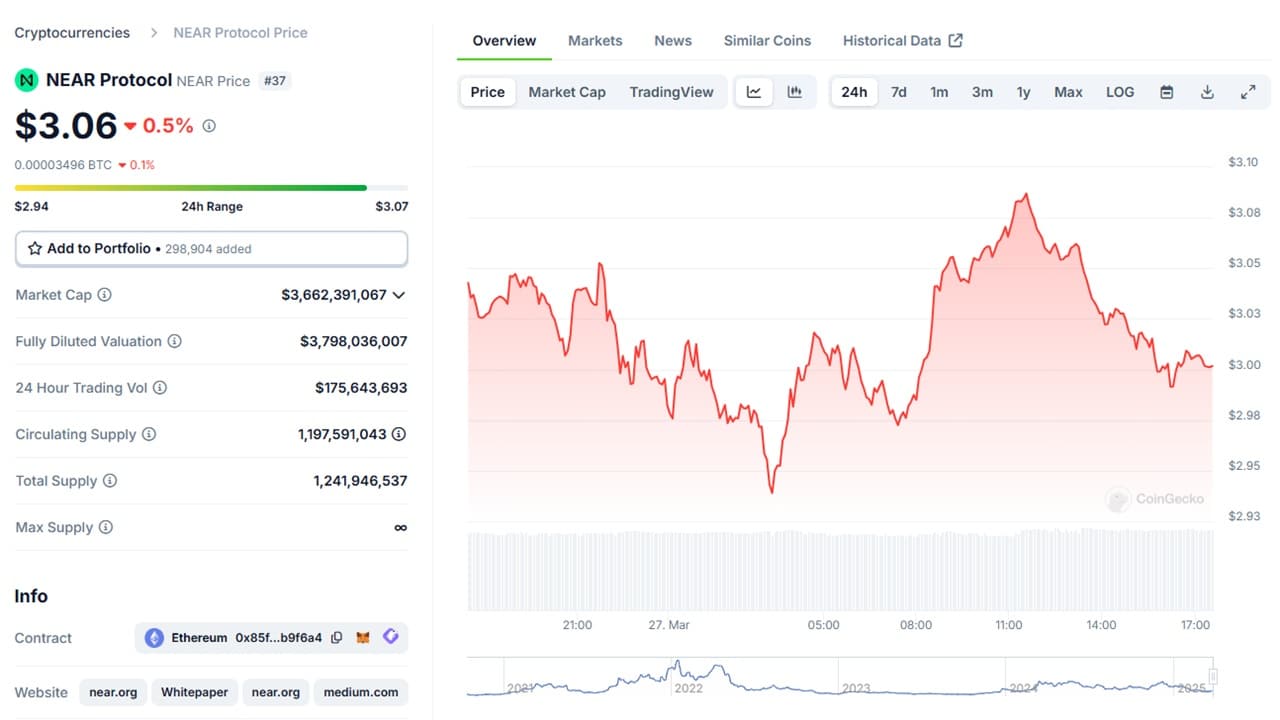Click the 24h Range progress bar

point(211,187)
